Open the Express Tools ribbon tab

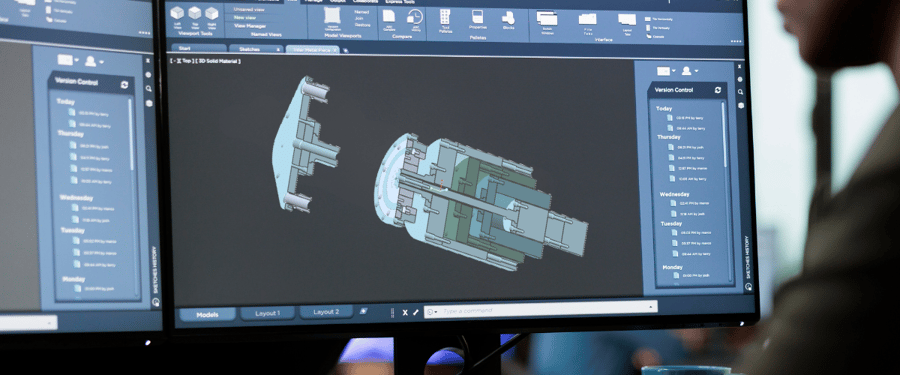click(400, 2)
